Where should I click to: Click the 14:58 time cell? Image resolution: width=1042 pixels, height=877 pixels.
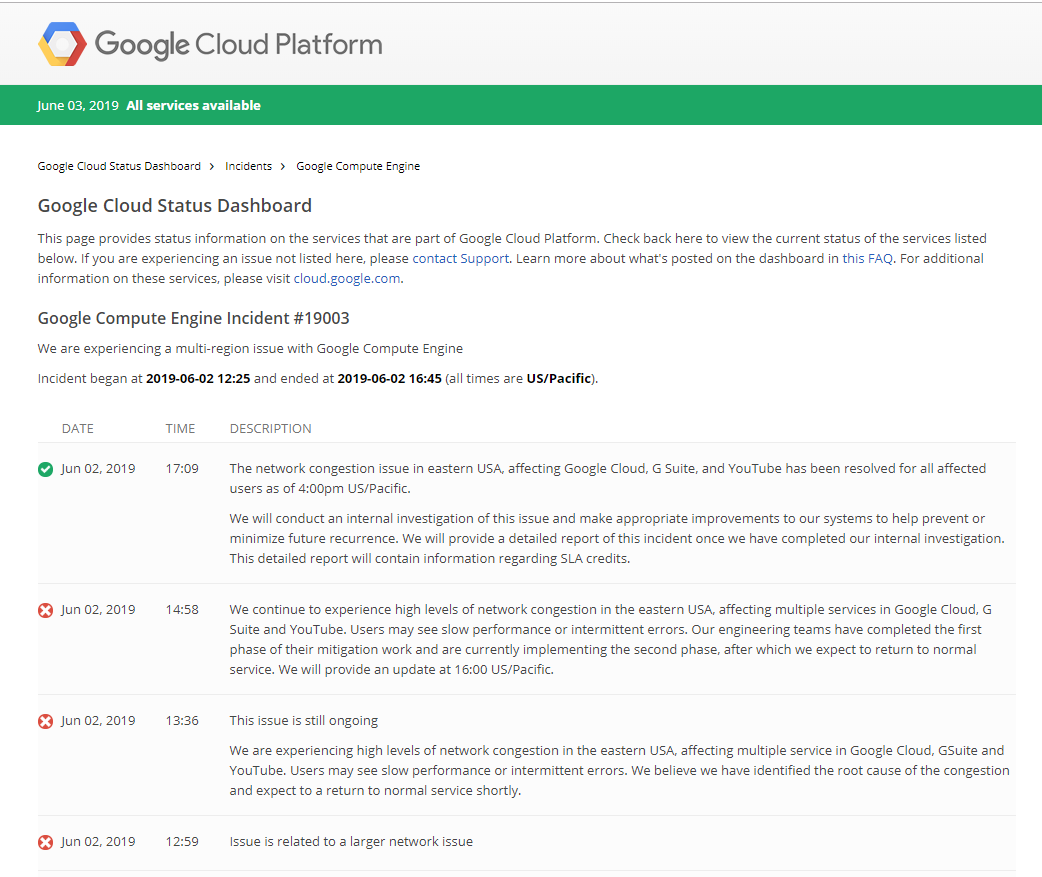point(182,610)
